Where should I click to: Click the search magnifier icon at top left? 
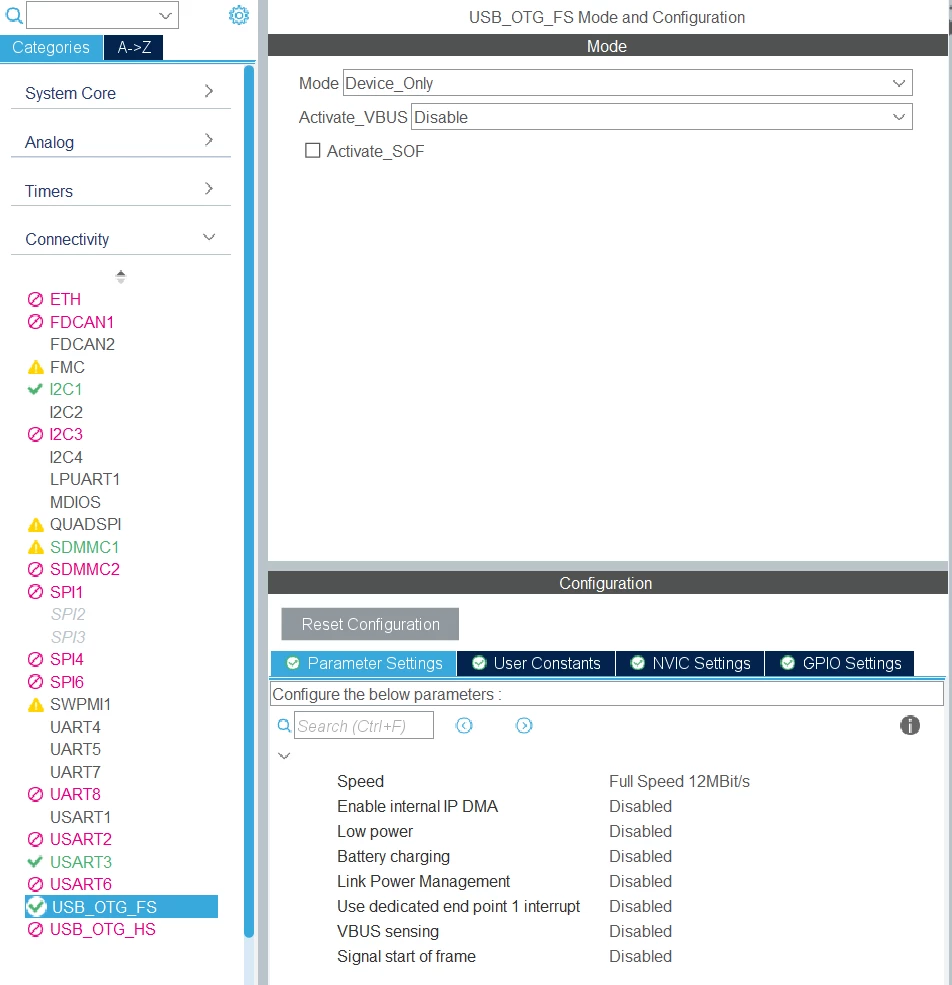(x=14, y=15)
